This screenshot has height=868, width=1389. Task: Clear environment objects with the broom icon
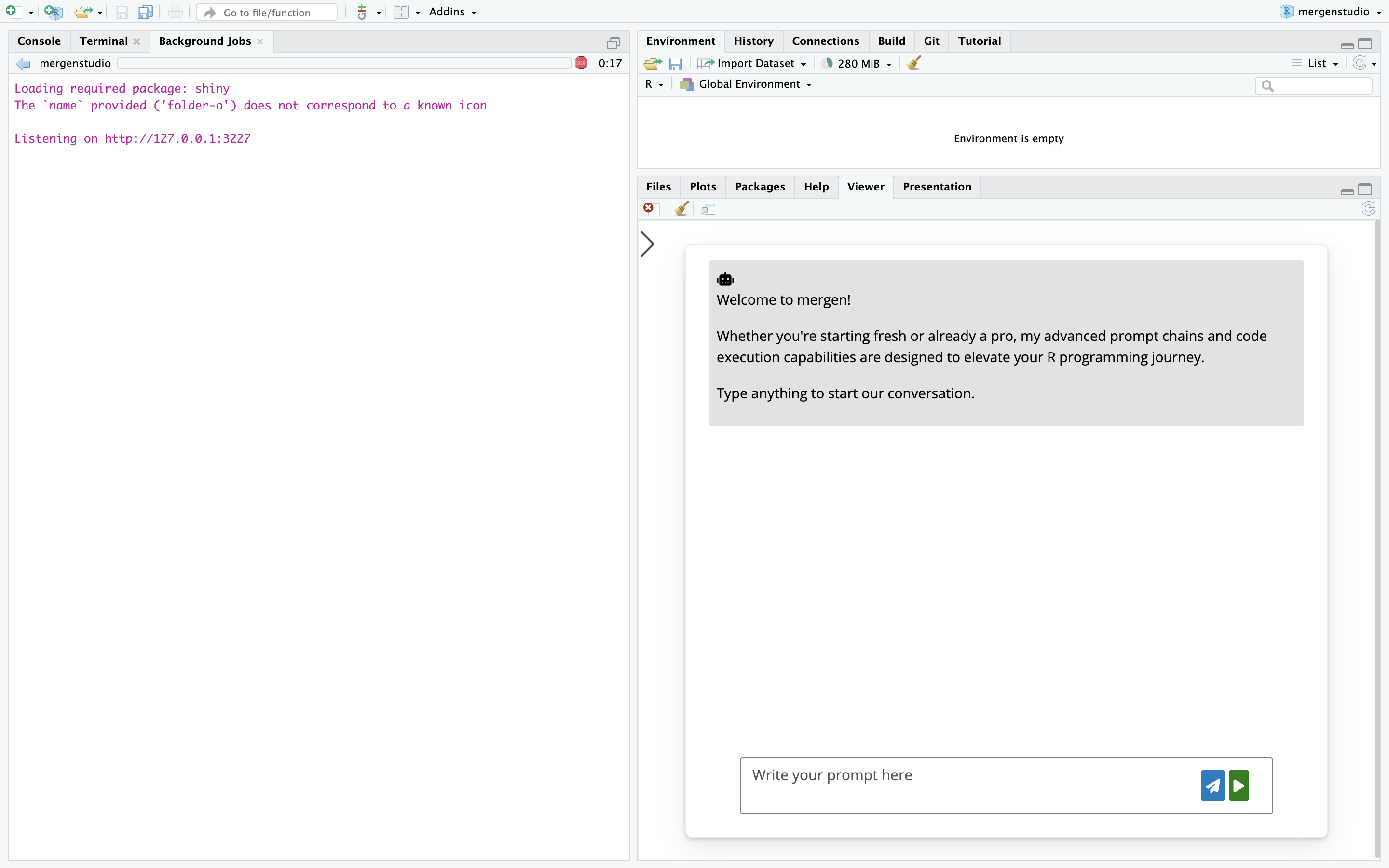coord(914,63)
